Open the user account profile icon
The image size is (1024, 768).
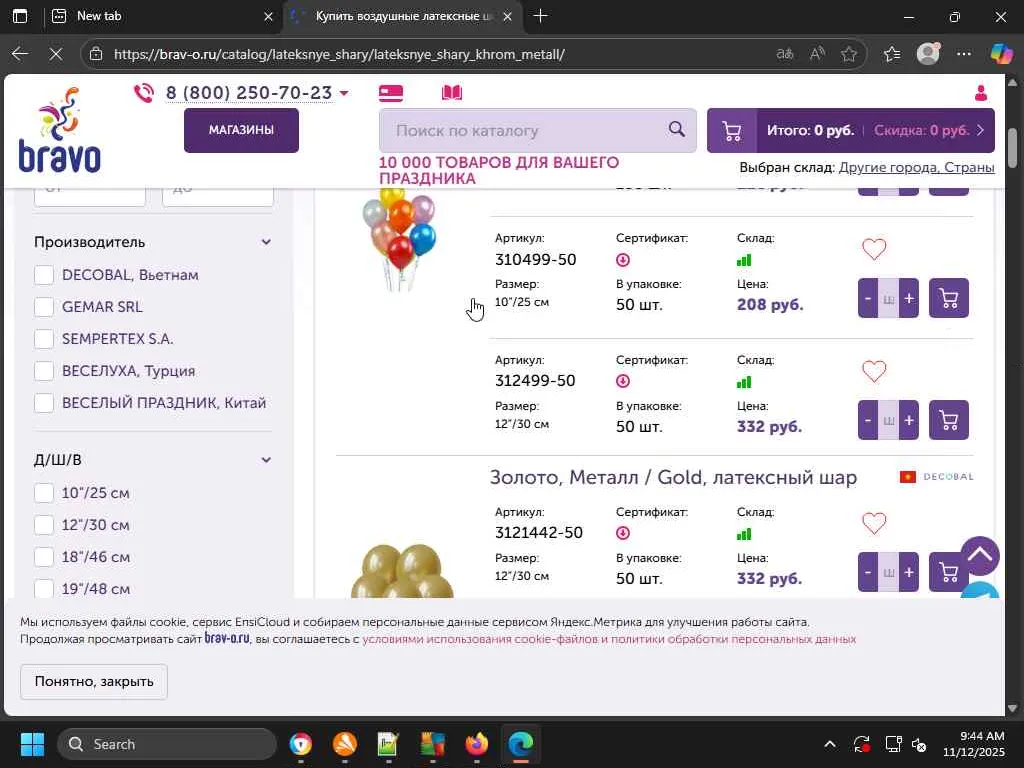point(980,93)
